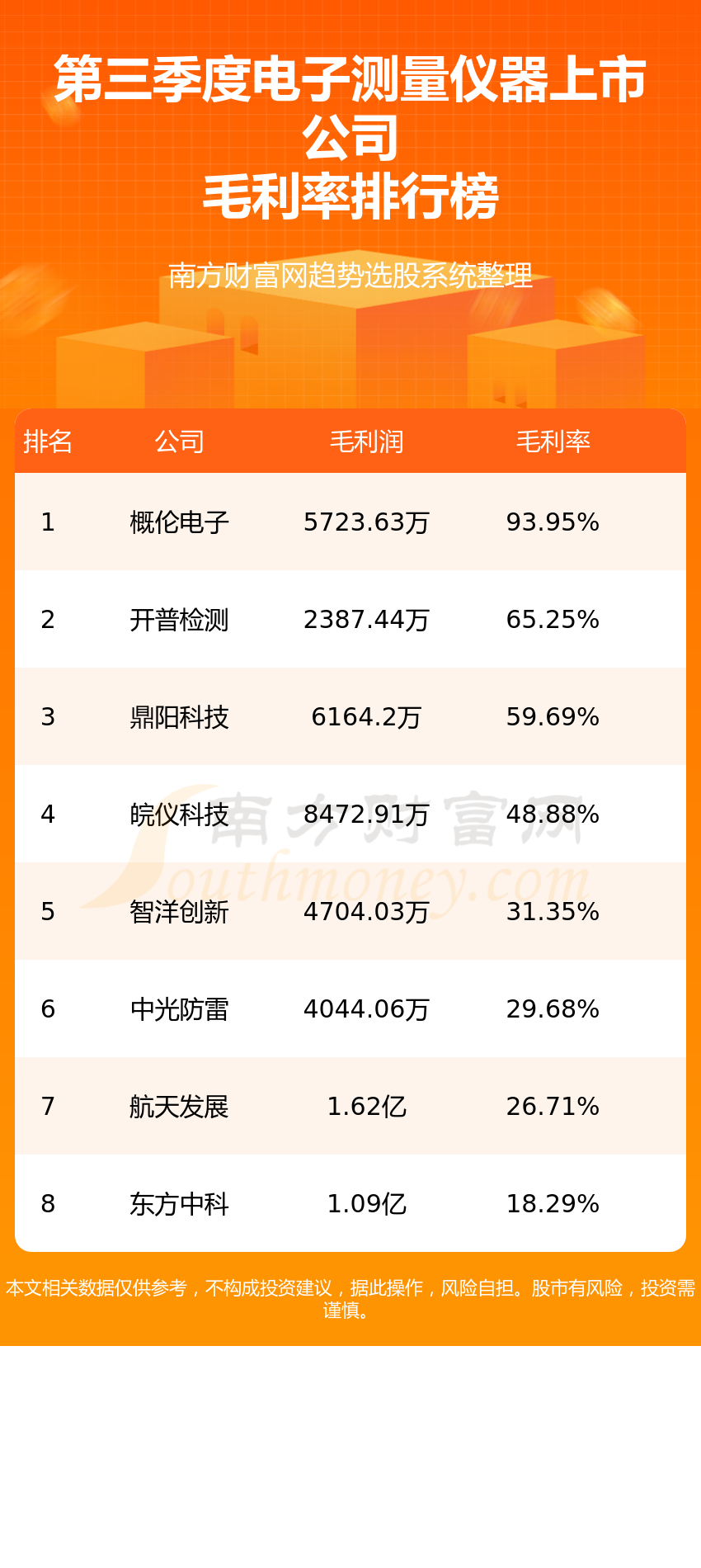Select company name 鼎阳科技
701x1568 pixels.
coord(179,717)
